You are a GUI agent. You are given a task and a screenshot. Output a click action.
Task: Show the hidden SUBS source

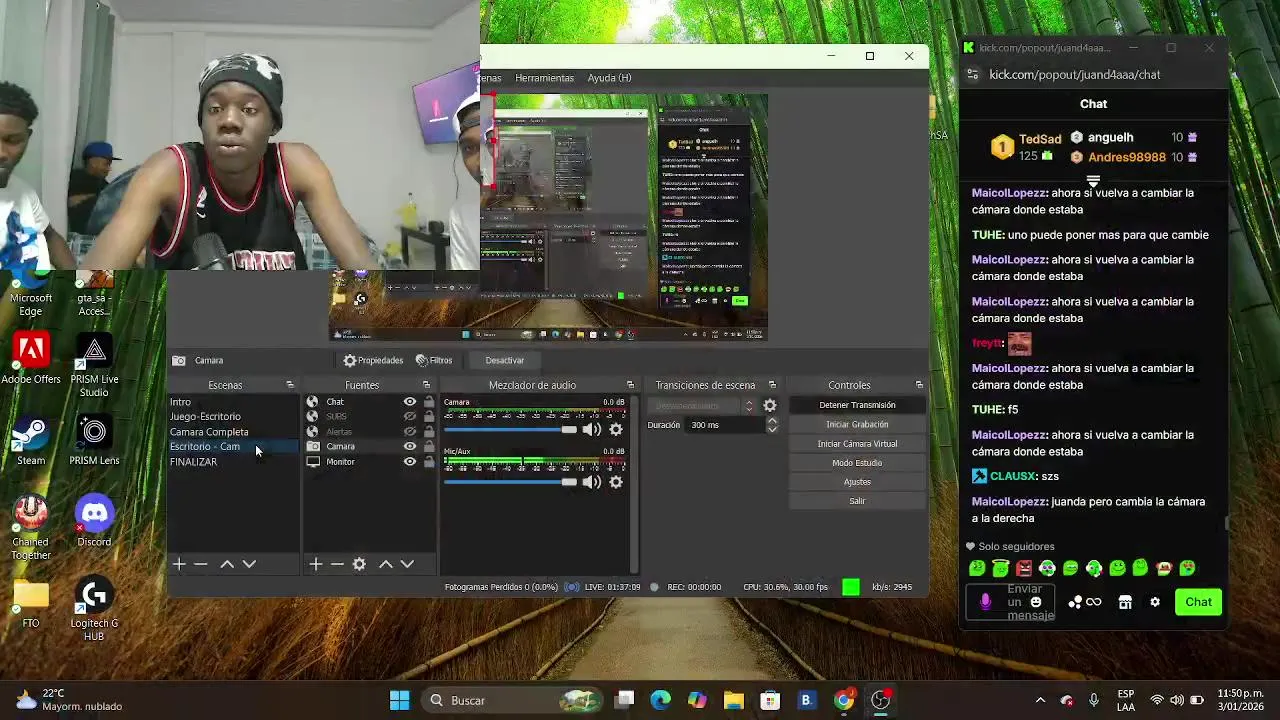tap(409, 417)
